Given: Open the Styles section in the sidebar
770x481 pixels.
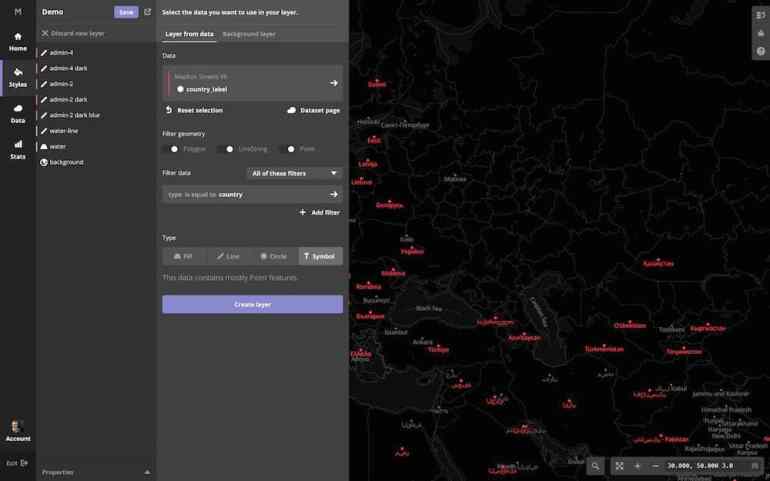Looking at the screenshot, I should pyautogui.click(x=18, y=78).
